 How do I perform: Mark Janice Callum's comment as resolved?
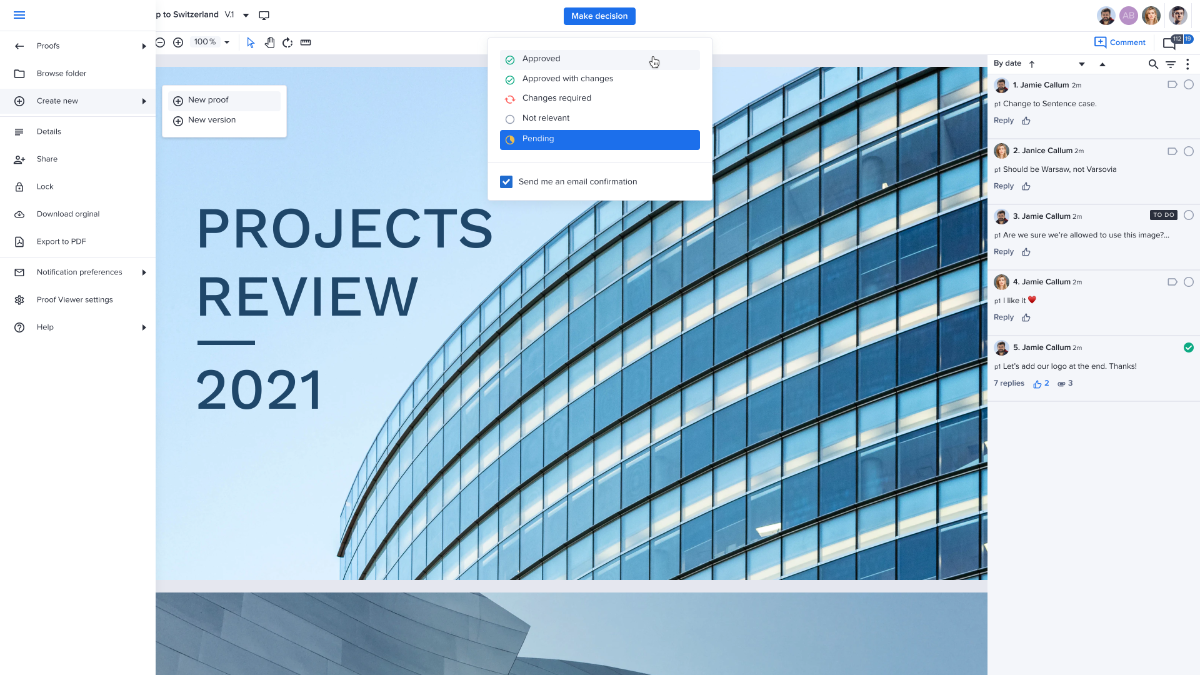1188,149
